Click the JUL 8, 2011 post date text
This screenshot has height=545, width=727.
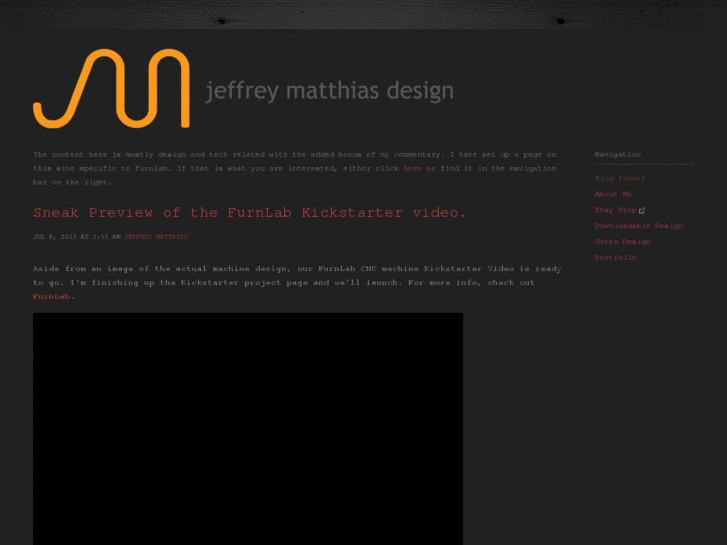(77, 237)
